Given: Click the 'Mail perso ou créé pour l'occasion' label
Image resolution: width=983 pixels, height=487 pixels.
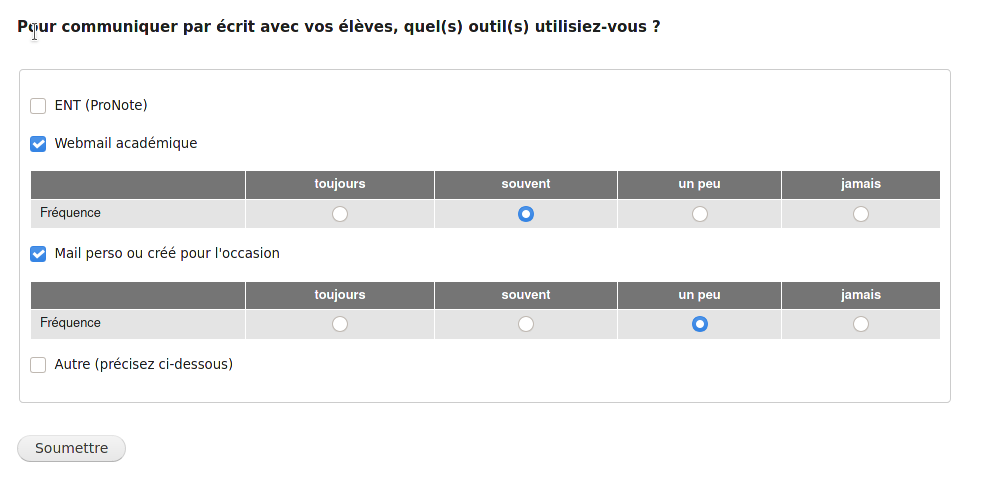Looking at the screenshot, I should point(167,253).
